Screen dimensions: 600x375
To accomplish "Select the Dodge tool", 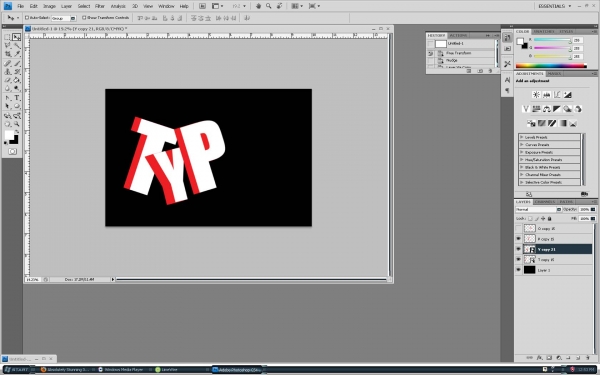I will (x=16, y=88).
